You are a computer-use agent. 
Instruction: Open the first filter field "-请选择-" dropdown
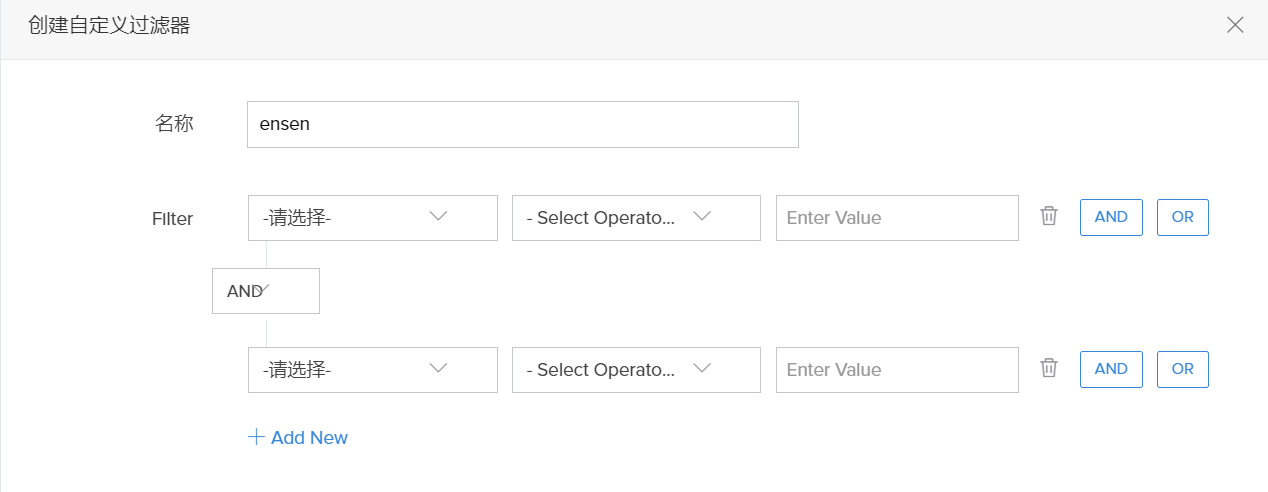click(372, 218)
